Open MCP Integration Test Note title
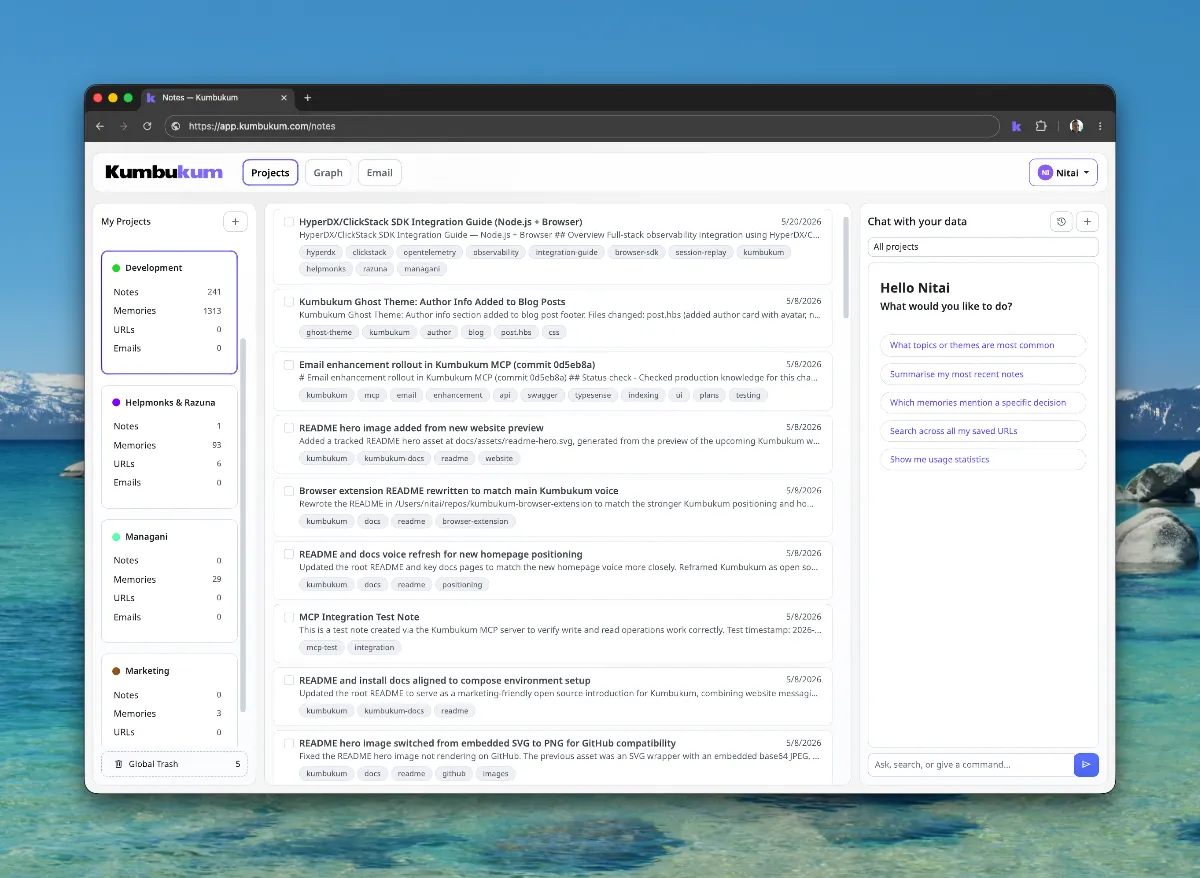The width and height of the screenshot is (1200, 878). coord(359,617)
